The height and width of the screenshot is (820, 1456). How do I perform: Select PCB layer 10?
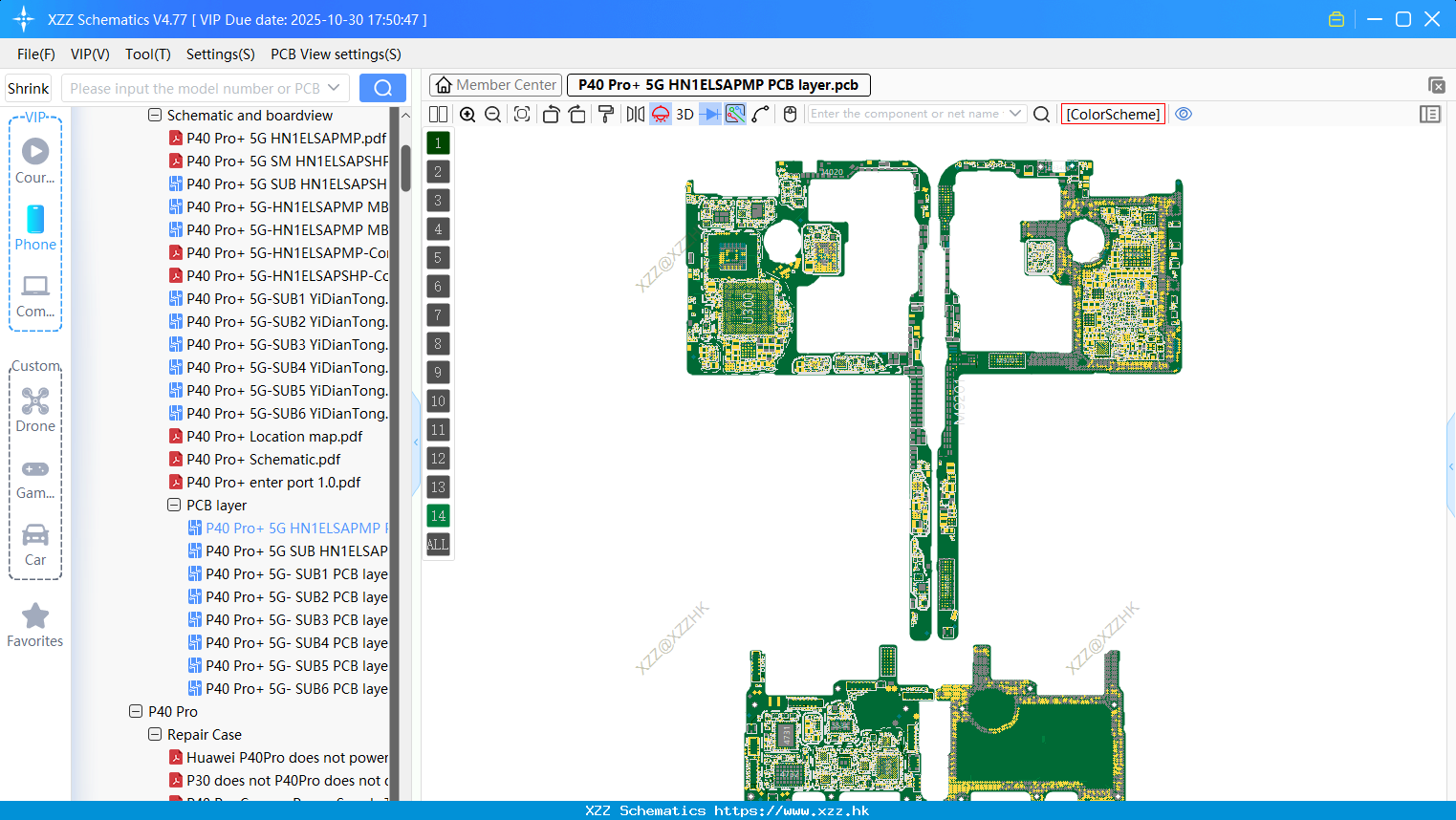click(x=438, y=401)
